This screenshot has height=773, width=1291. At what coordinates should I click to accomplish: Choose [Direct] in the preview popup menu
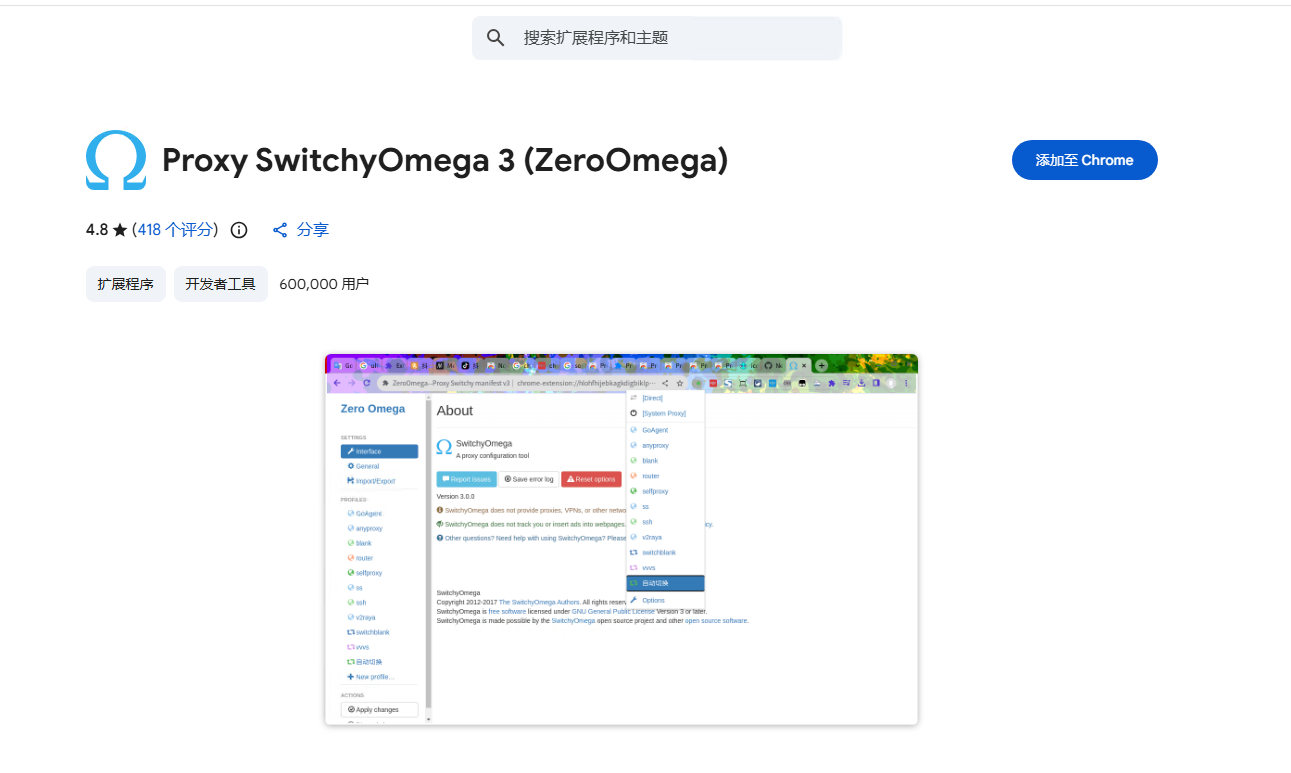coord(652,398)
